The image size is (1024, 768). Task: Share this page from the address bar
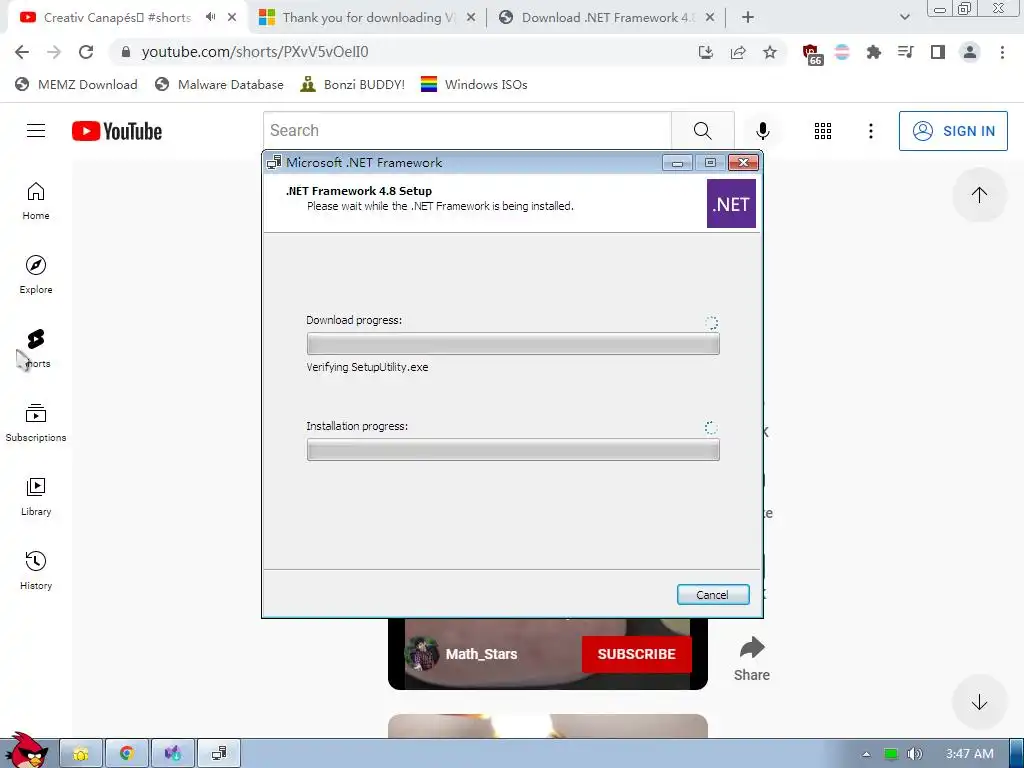[738, 52]
